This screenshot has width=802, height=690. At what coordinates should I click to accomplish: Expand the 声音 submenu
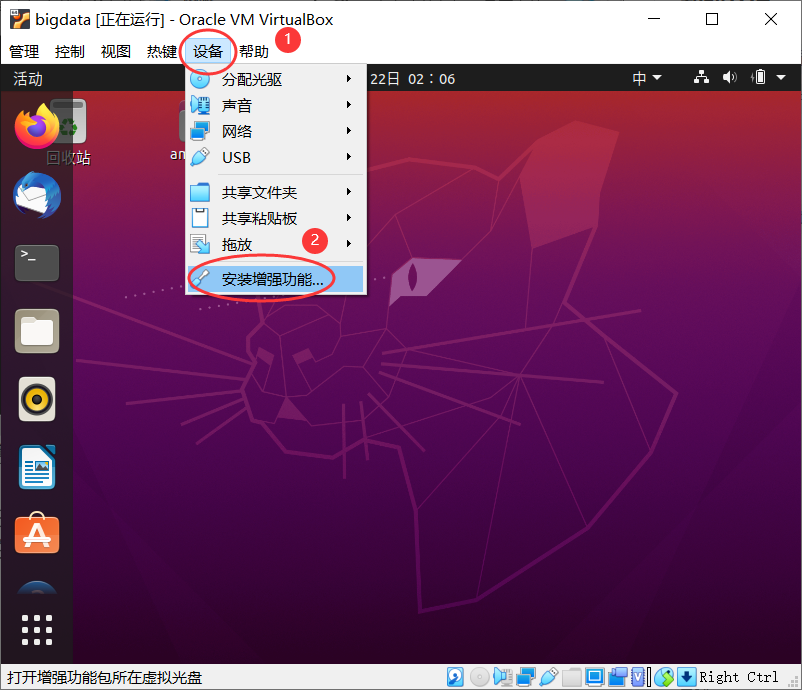pos(276,105)
